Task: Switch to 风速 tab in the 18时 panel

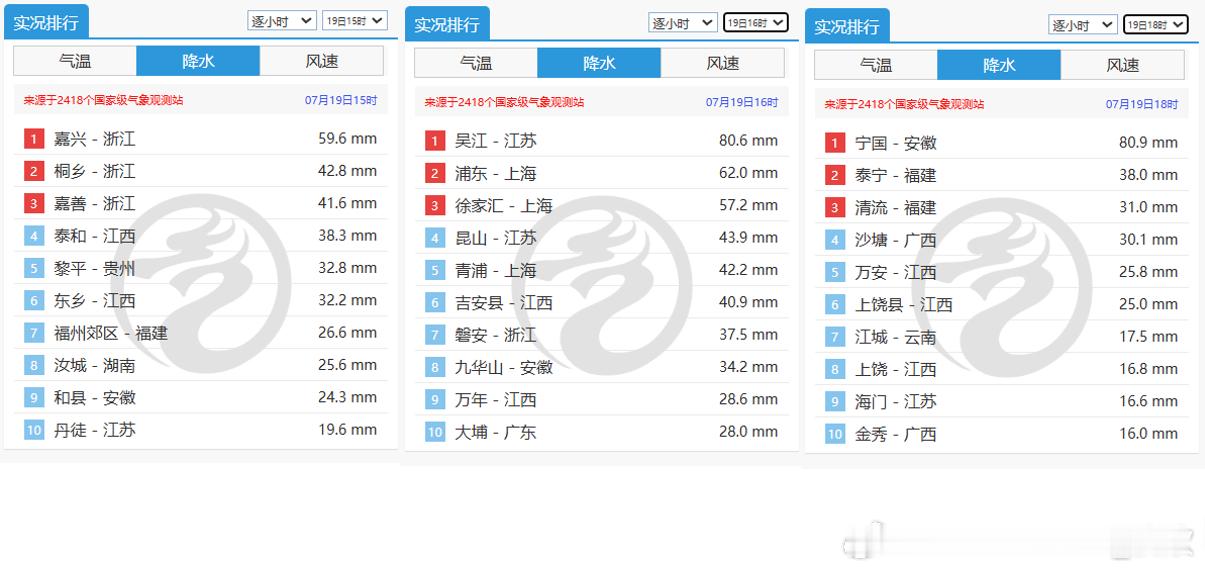Action: [x=1122, y=65]
